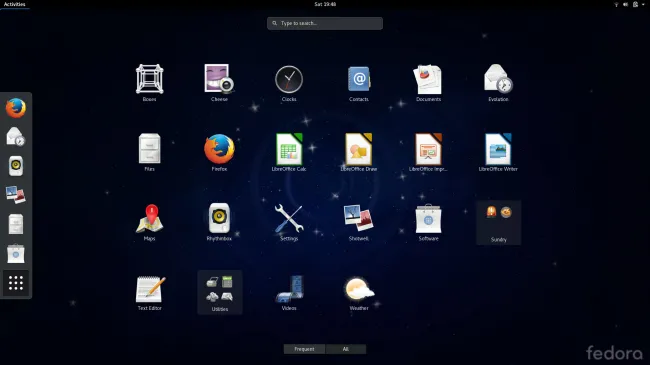
Task: Toggle the Show Applications grid in dock
Action: (x=16, y=283)
